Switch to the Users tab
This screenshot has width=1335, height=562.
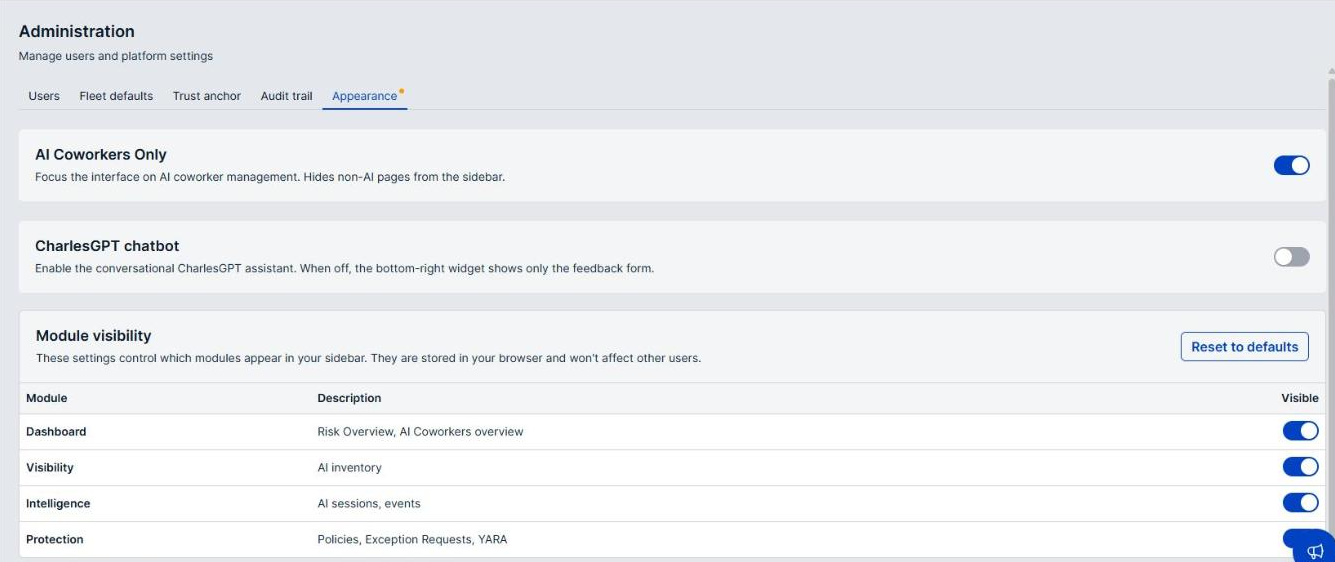point(44,96)
